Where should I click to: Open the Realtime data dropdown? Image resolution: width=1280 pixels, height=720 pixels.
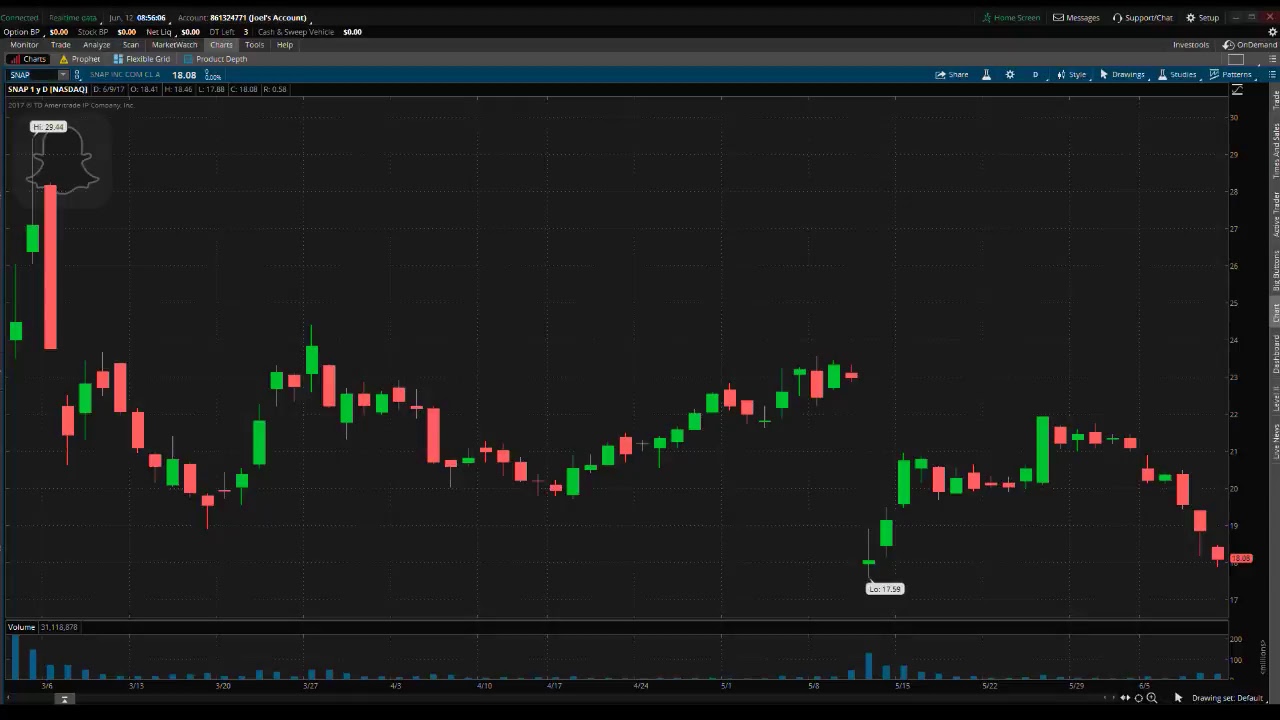click(73, 18)
